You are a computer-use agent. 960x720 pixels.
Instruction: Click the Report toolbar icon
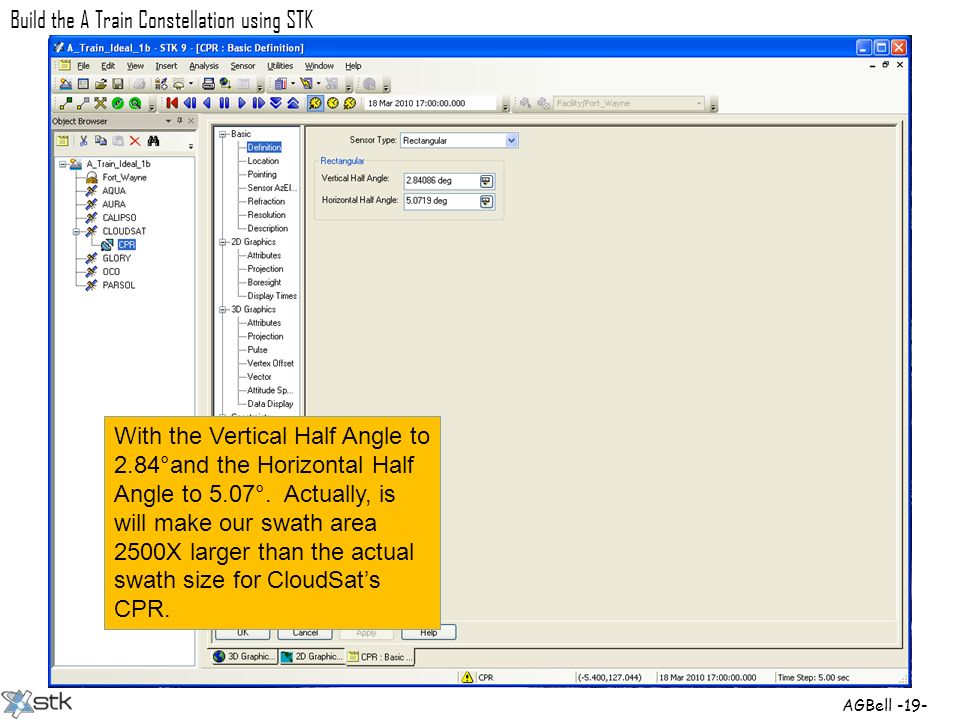click(281, 84)
